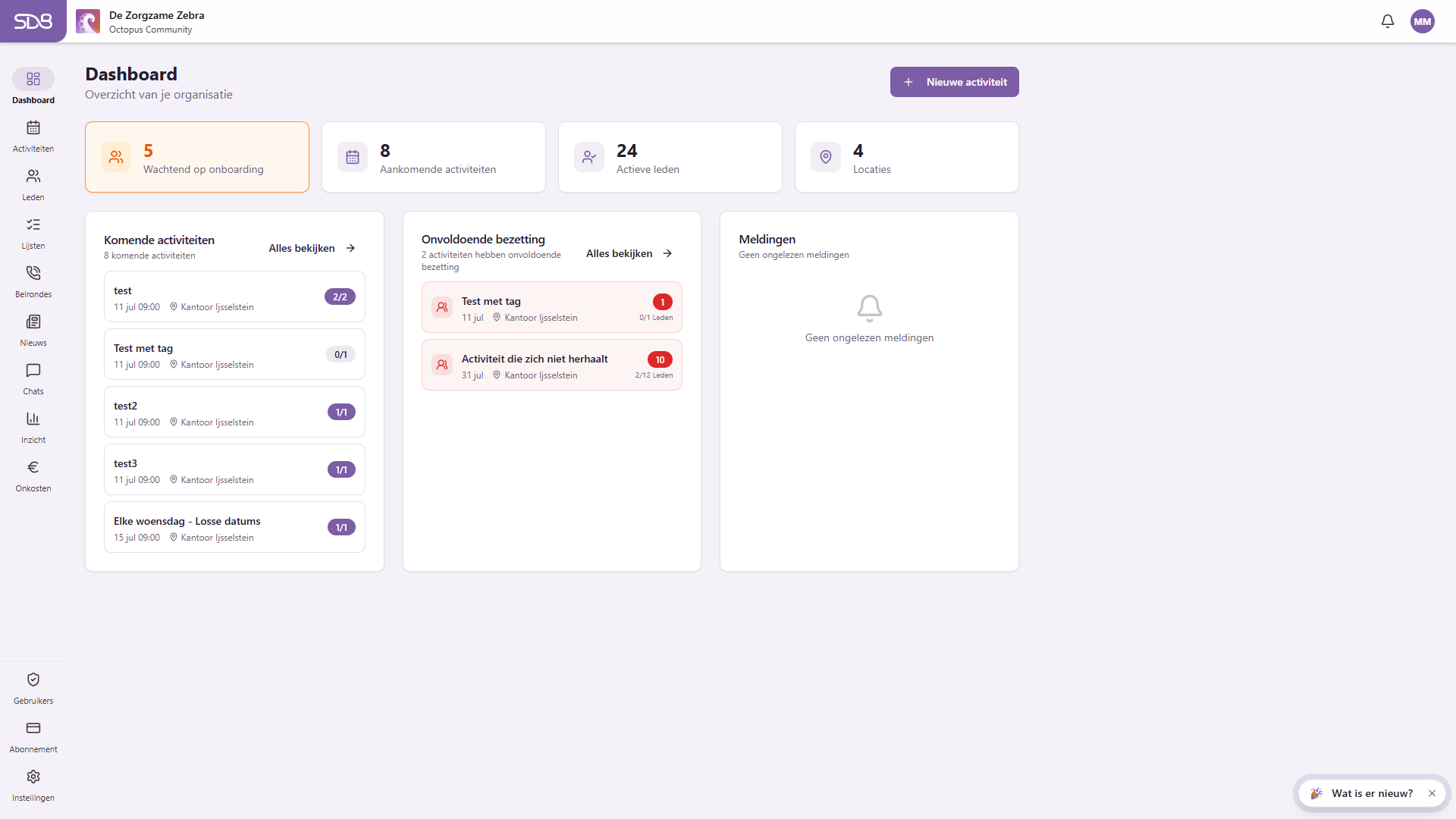The height and width of the screenshot is (819, 1456).
Task: Click 31 jul date on Activiteit die zich niet herhaalt
Action: [x=472, y=375]
